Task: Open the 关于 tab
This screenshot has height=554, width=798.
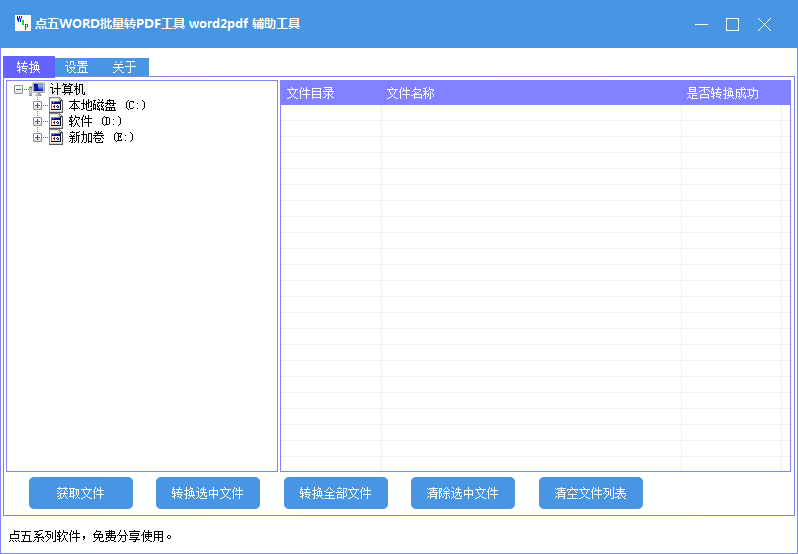Action: pyautogui.click(x=124, y=67)
